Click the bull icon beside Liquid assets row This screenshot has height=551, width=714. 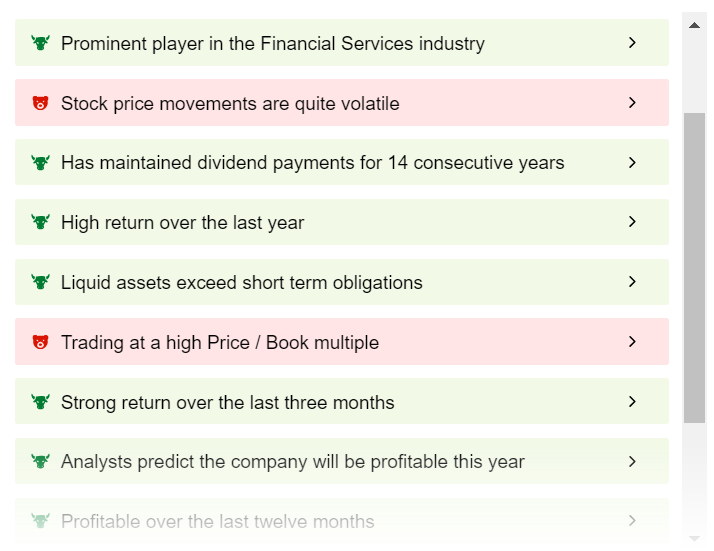coord(40,282)
